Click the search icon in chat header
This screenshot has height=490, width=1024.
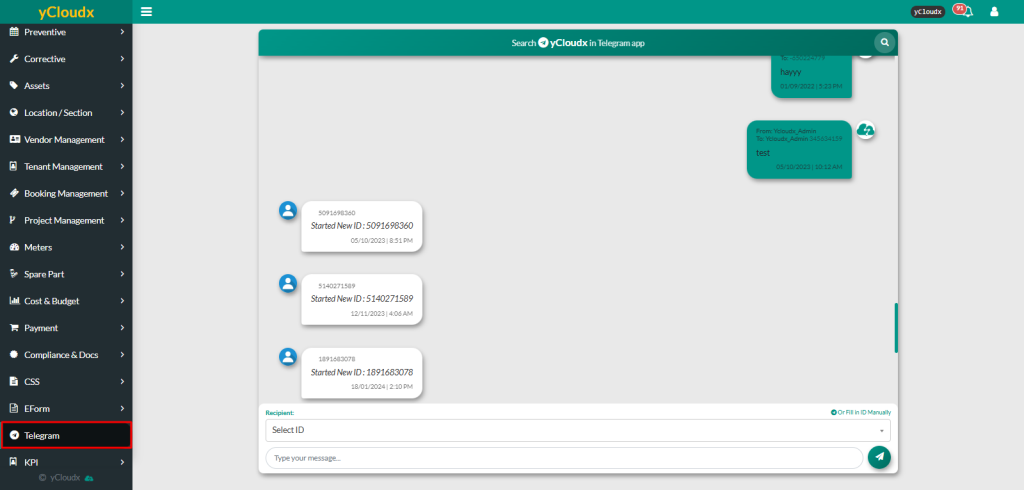click(x=884, y=43)
